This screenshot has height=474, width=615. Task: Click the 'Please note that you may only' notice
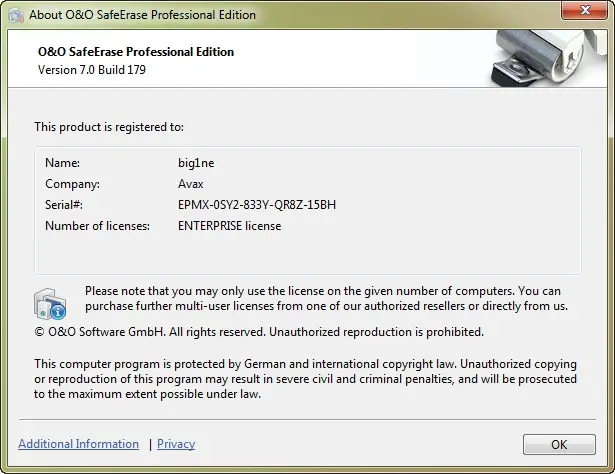click(x=326, y=298)
